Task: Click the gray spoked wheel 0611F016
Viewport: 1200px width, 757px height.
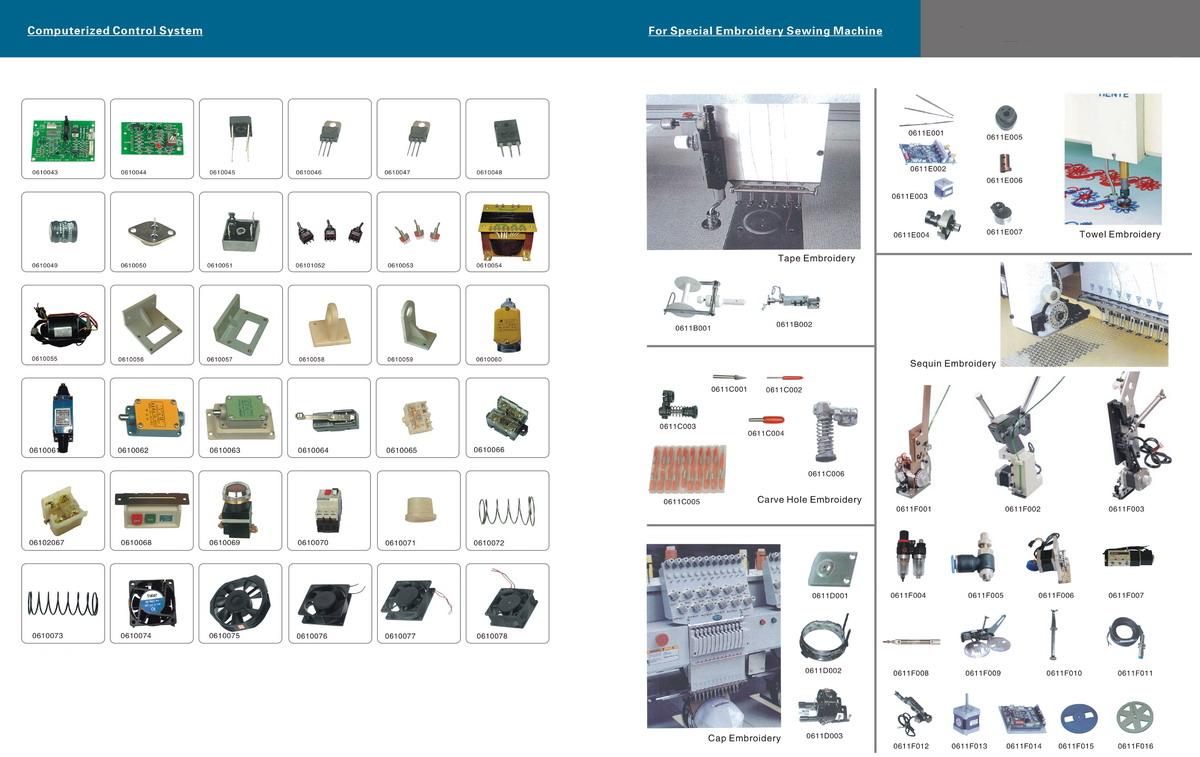Action: (x=1135, y=716)
